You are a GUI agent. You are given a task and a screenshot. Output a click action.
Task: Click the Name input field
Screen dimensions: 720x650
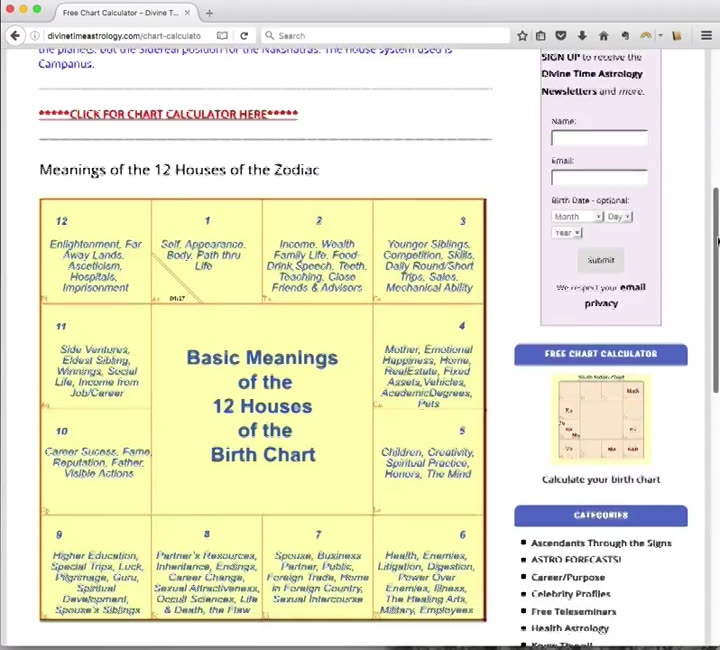click(x=600, y=138)
